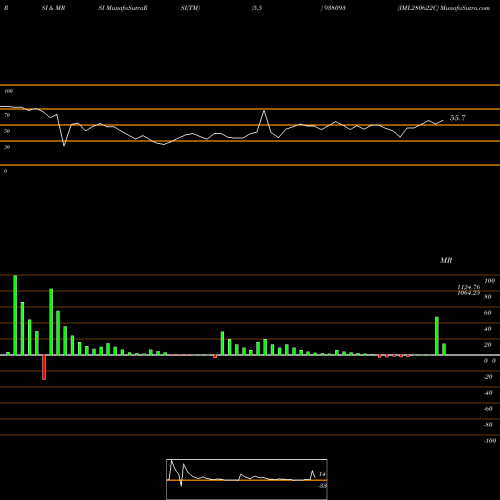Image resolution: width=500 pixels, height=500 pixels.
Task: Click the value "1064.25" in the MR panel
Action: (469, 293)
